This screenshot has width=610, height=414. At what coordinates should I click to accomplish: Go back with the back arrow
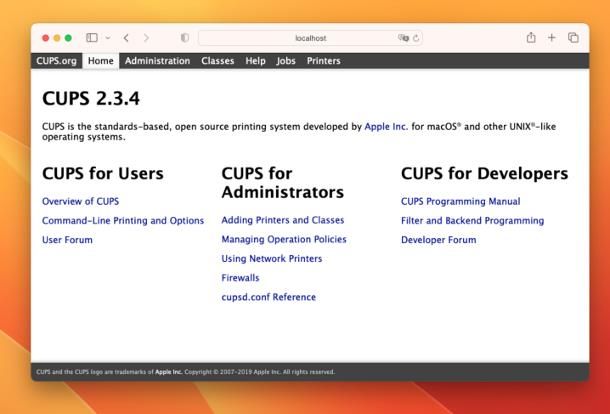click(x=126, y=38)
